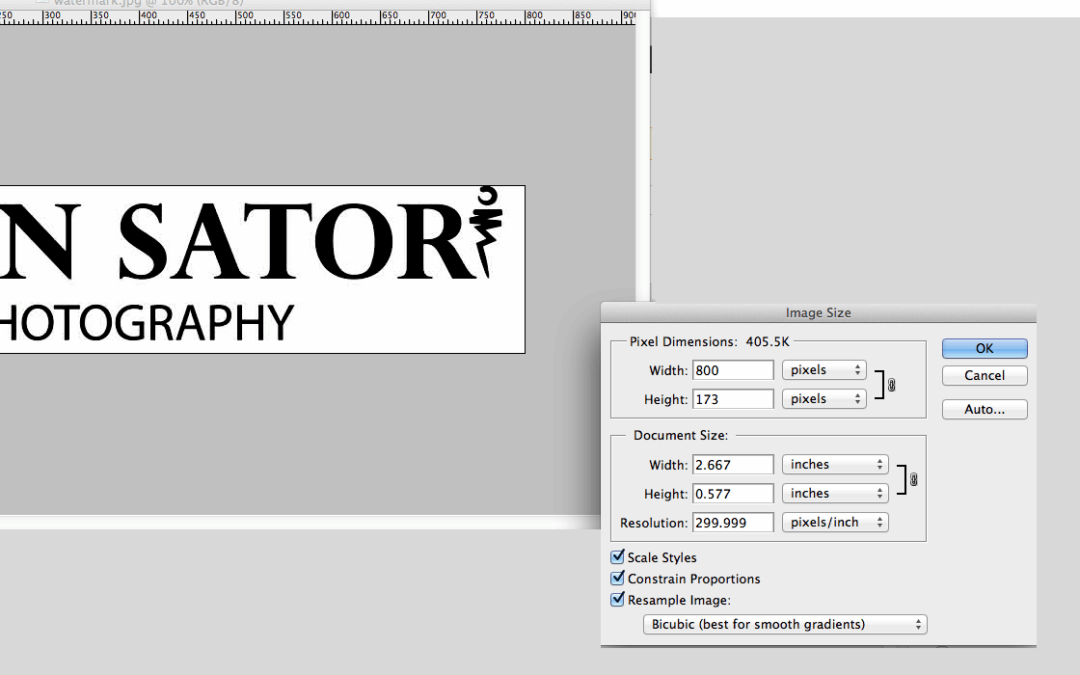Viewport: 1080px width, 675px height.
Task: Edit the pixel Width field showing 800
Action: (733, 370)
